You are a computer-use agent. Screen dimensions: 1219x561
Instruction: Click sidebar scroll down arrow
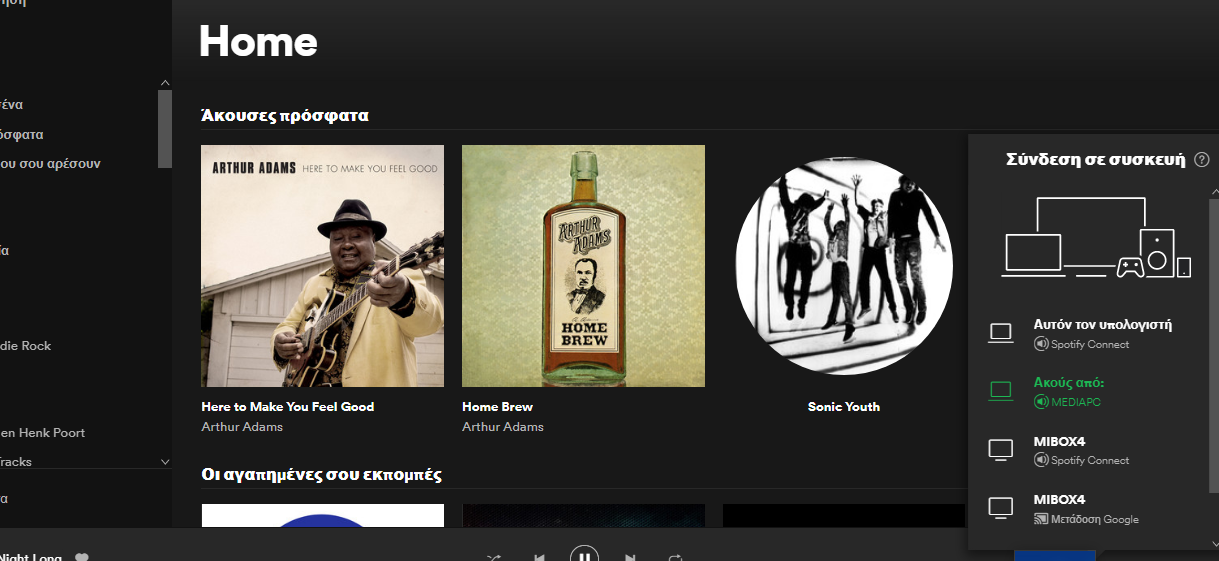165,461
